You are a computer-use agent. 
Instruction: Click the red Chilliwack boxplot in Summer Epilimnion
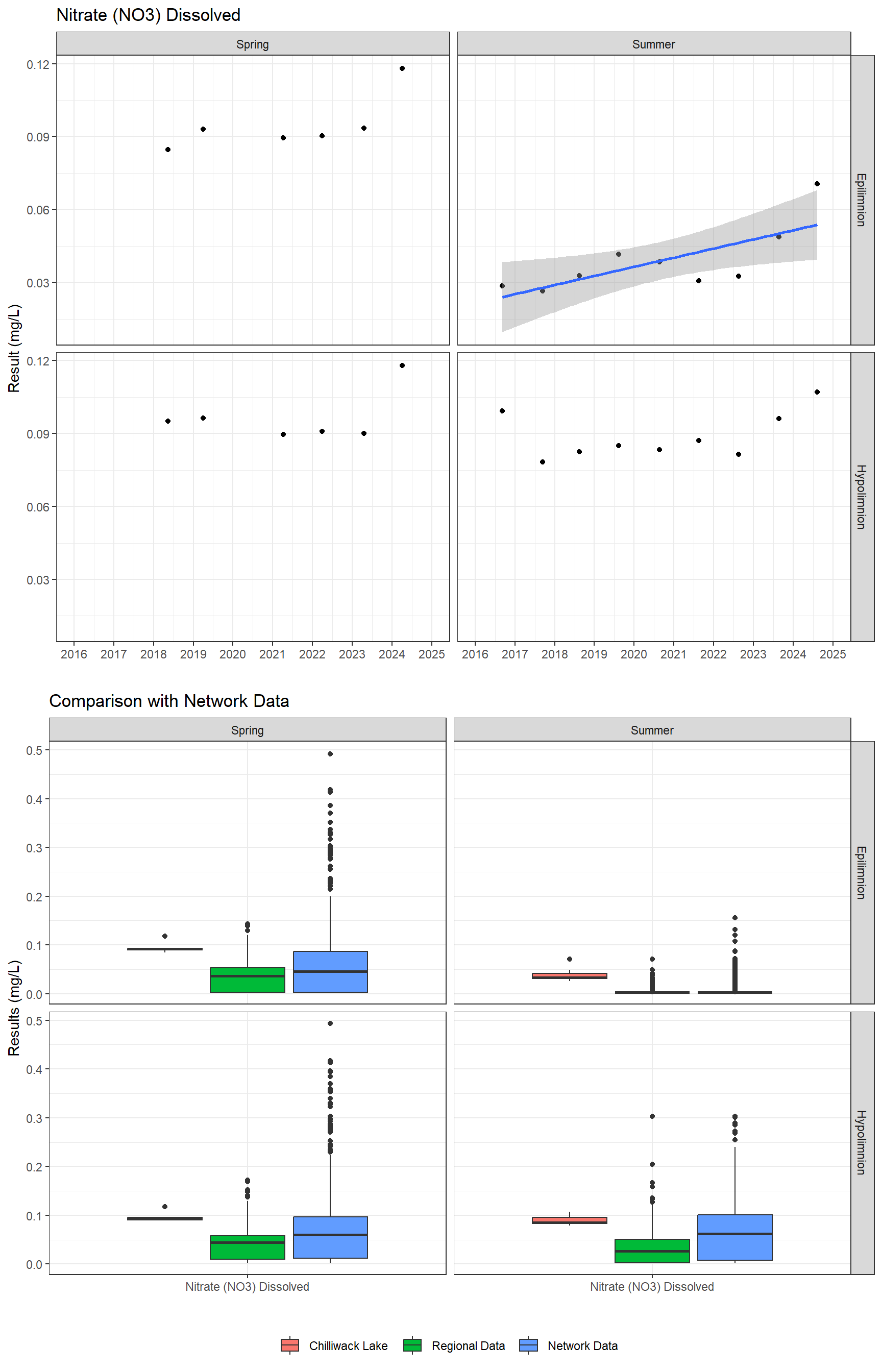[x=569, y=976]
